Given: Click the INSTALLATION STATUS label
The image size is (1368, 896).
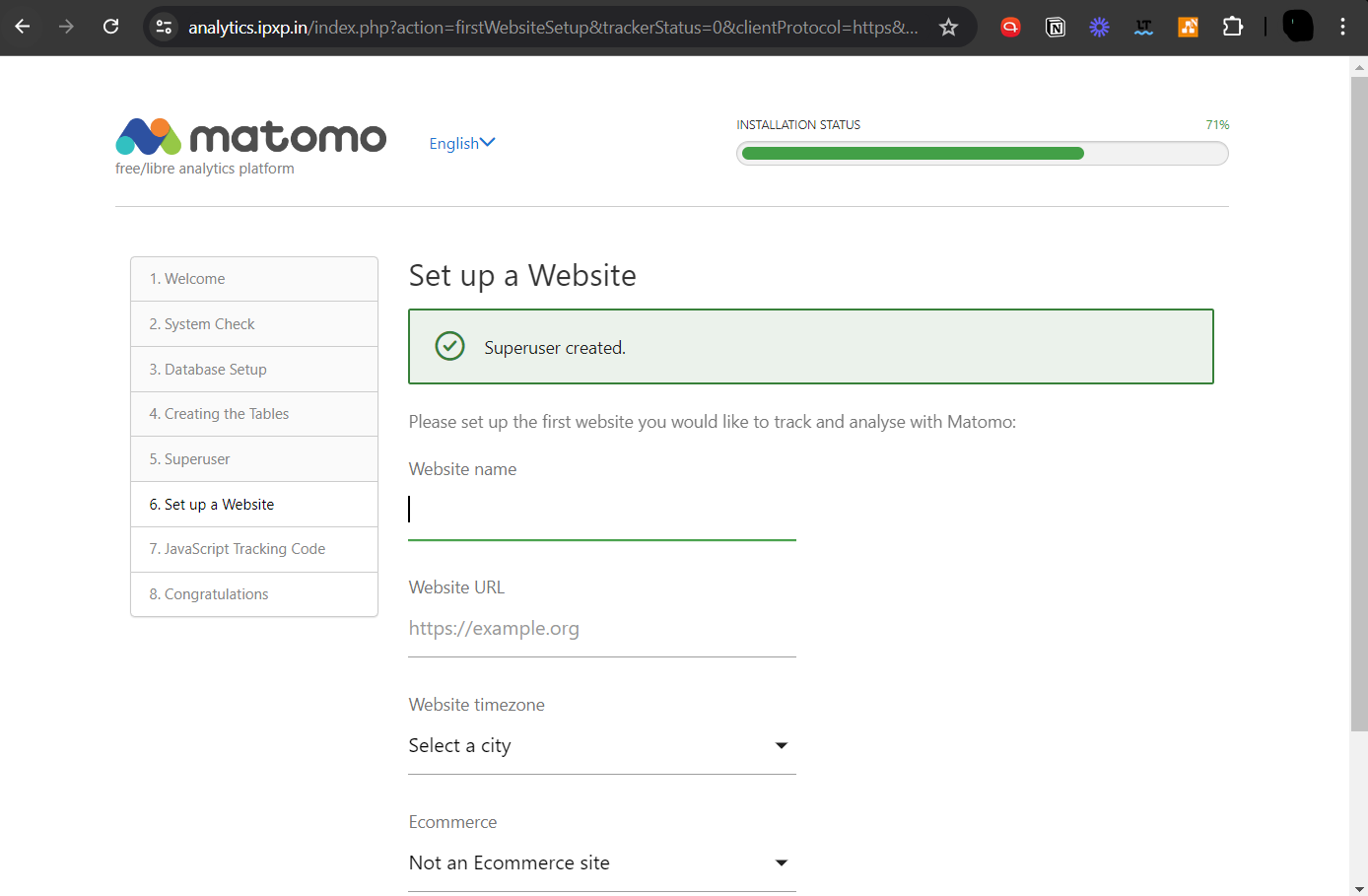Looking at the screenshot, I should tap(798, 125).
